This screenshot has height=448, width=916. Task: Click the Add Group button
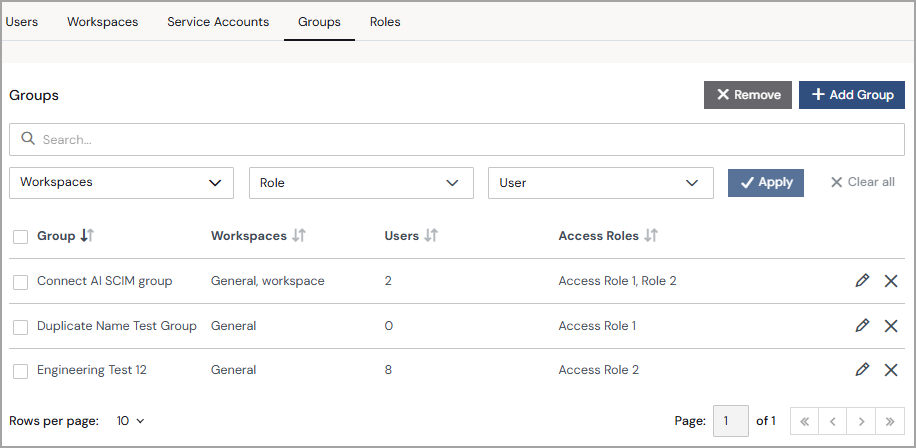(852, 95)
